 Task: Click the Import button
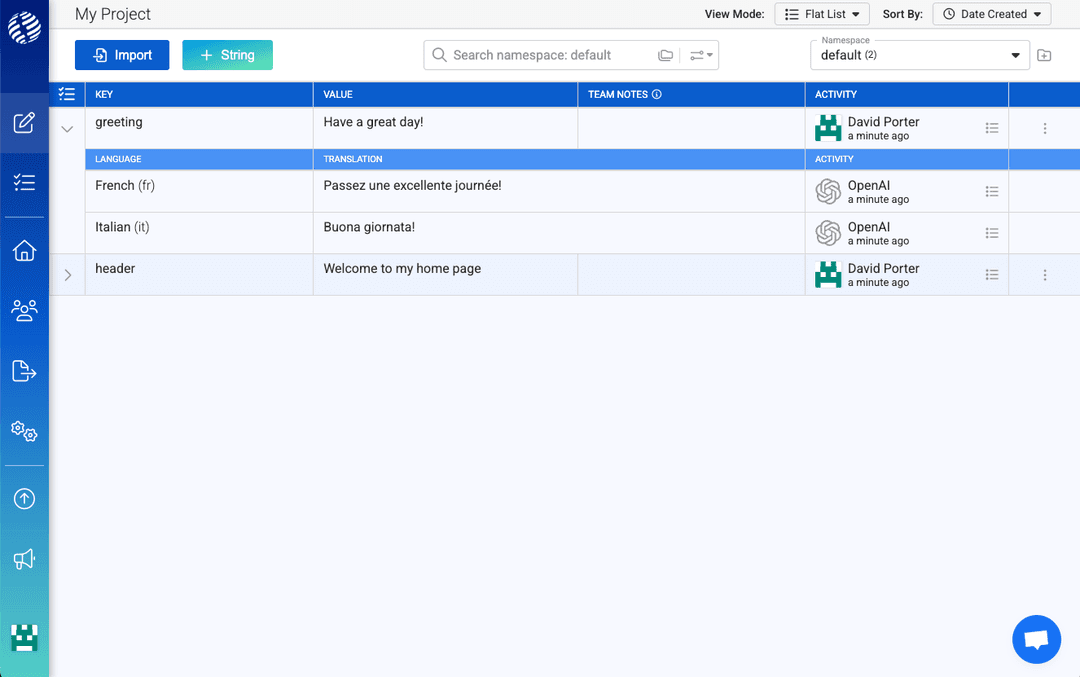coord(122,55)
